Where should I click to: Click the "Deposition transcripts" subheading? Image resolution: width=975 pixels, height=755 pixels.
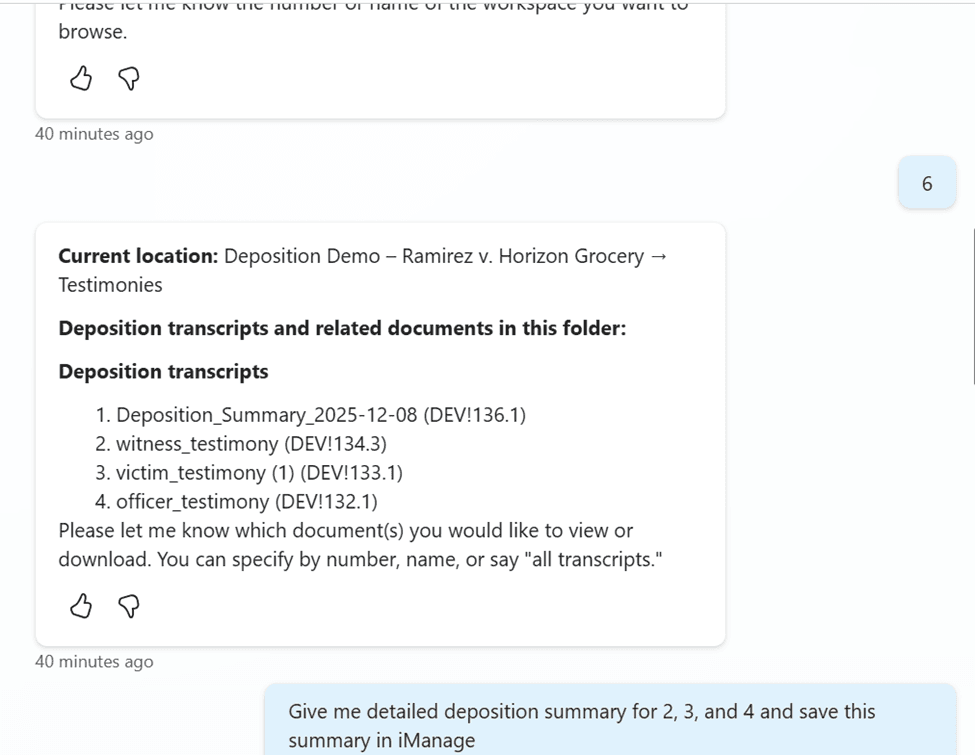pyautogui.click(x=163, y=372)
